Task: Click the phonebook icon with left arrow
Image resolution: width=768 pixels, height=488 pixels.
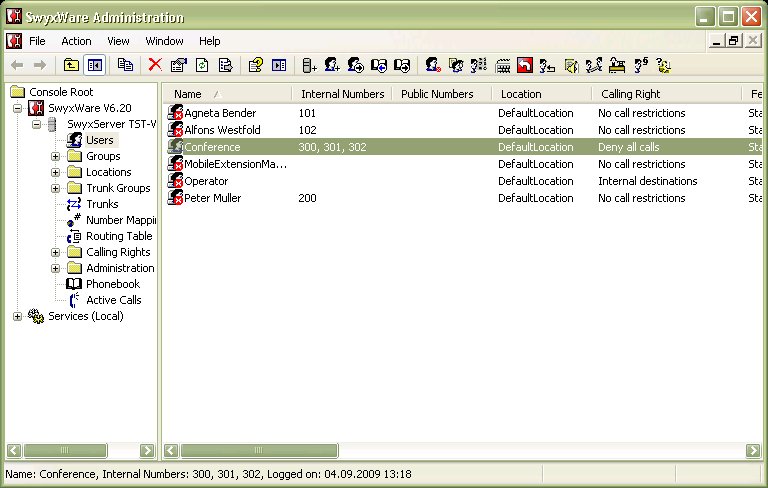Action: 379,65
